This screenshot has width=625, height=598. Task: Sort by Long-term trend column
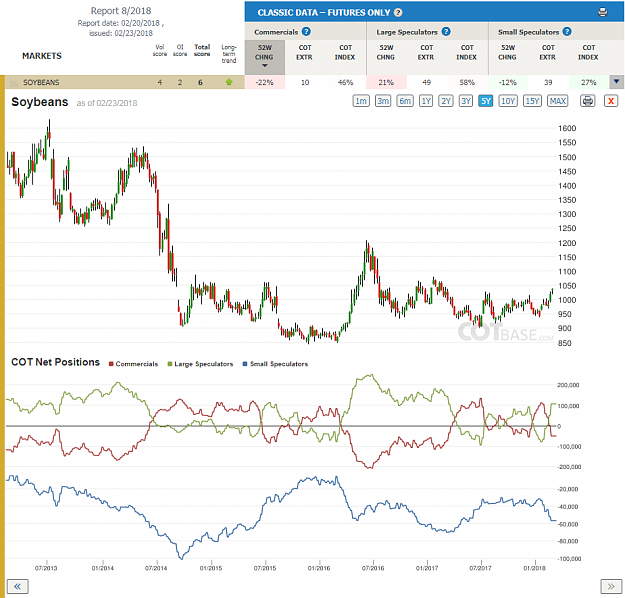(x=229, y=54)
